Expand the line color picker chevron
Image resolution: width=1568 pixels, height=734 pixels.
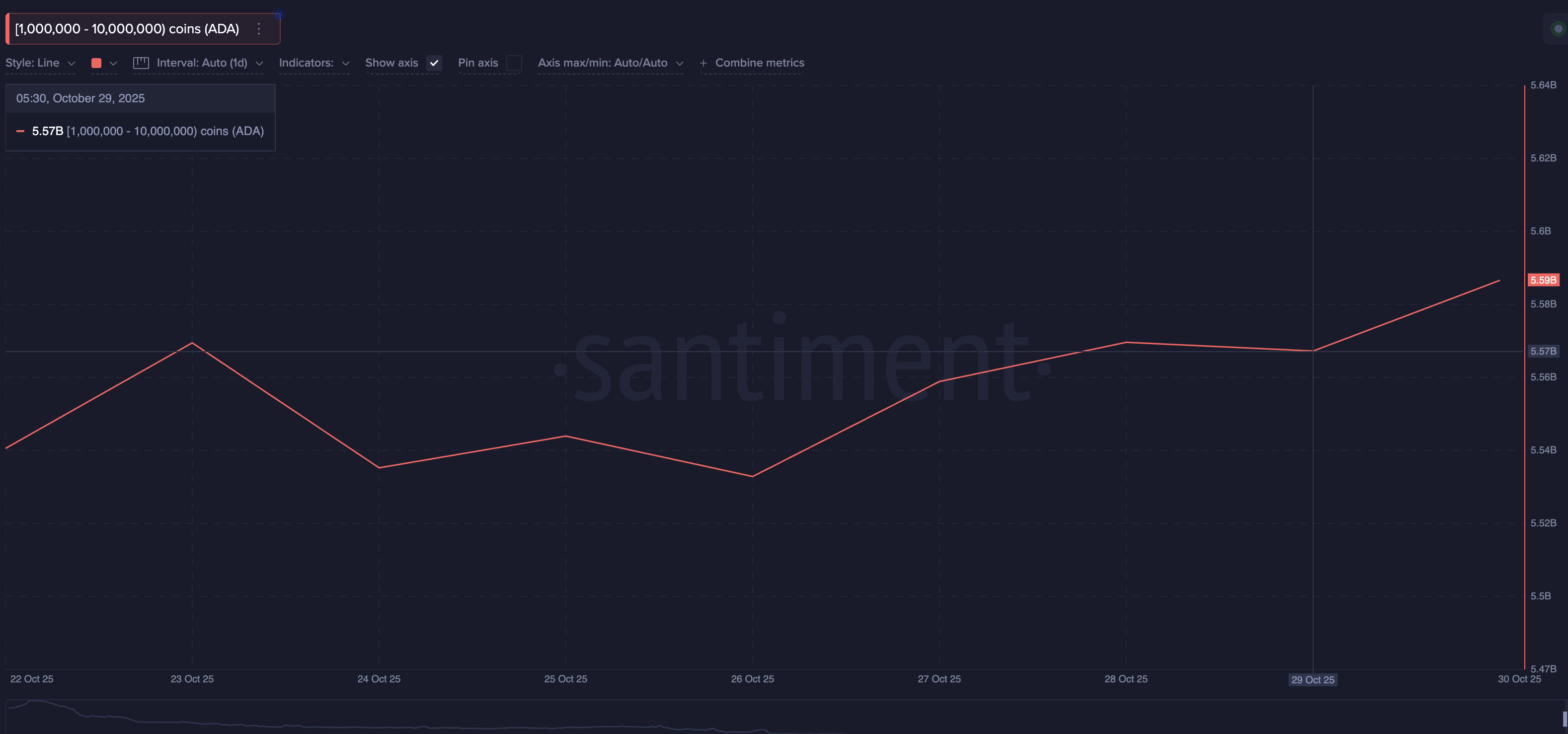(114, 63)
